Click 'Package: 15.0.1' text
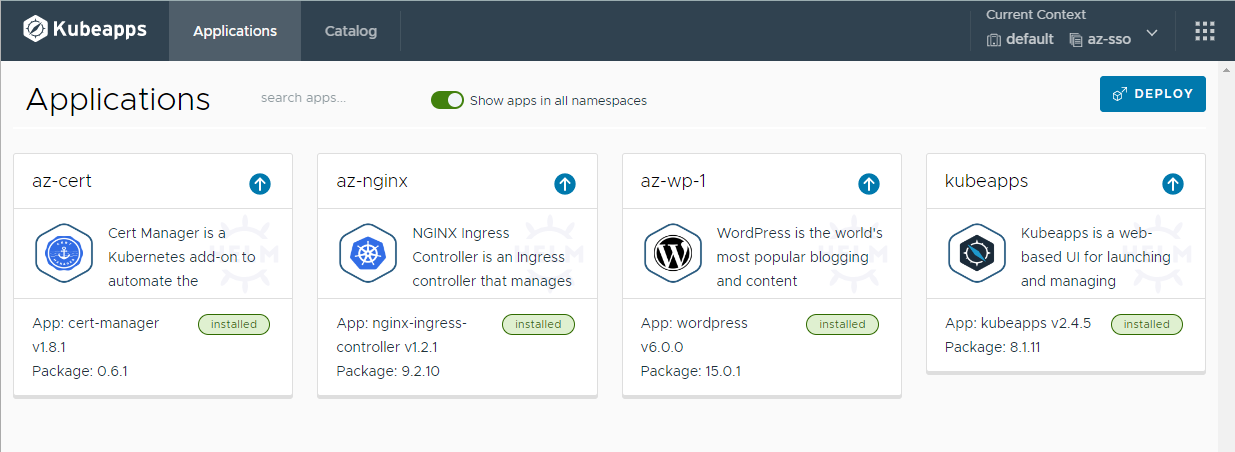 coord(691,371)
